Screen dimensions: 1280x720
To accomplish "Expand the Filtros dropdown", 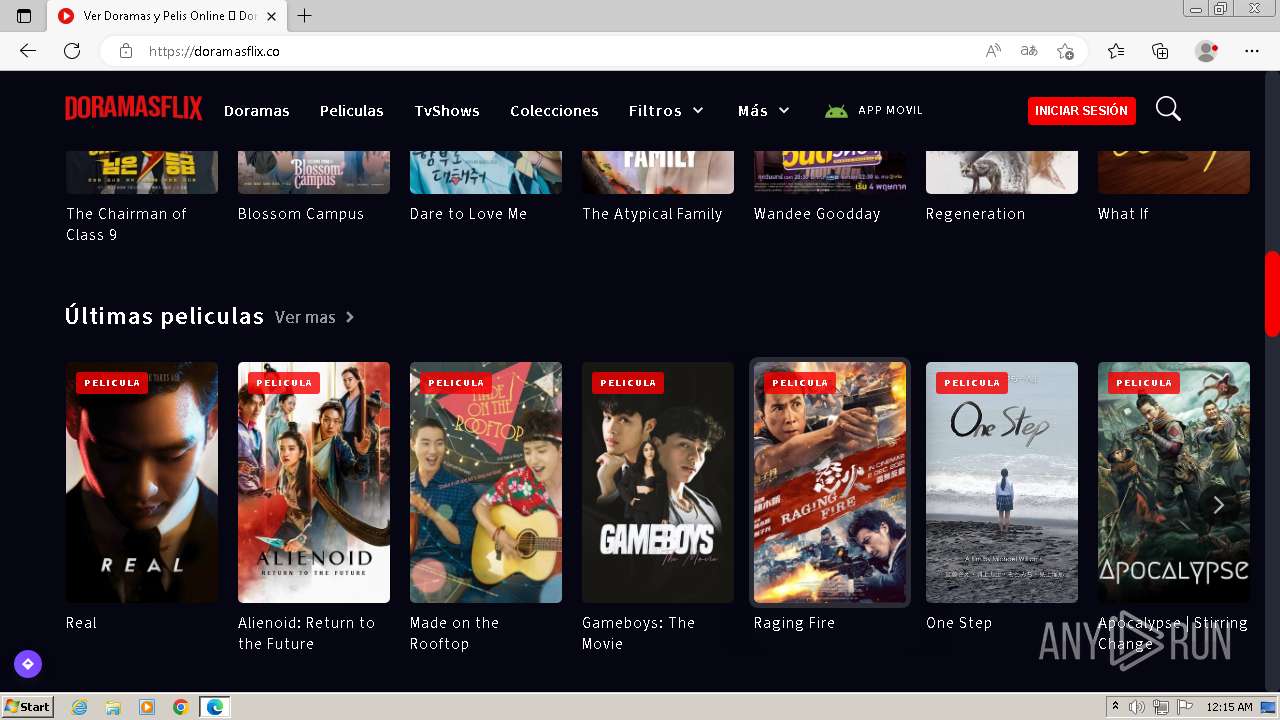I will point(666,111).
